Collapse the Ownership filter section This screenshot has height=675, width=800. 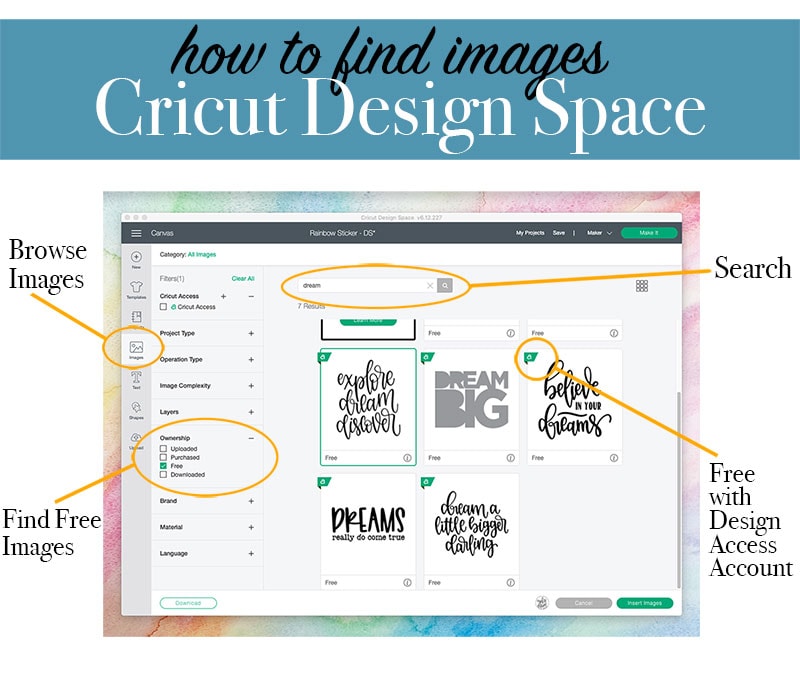[x=251, y=438]
